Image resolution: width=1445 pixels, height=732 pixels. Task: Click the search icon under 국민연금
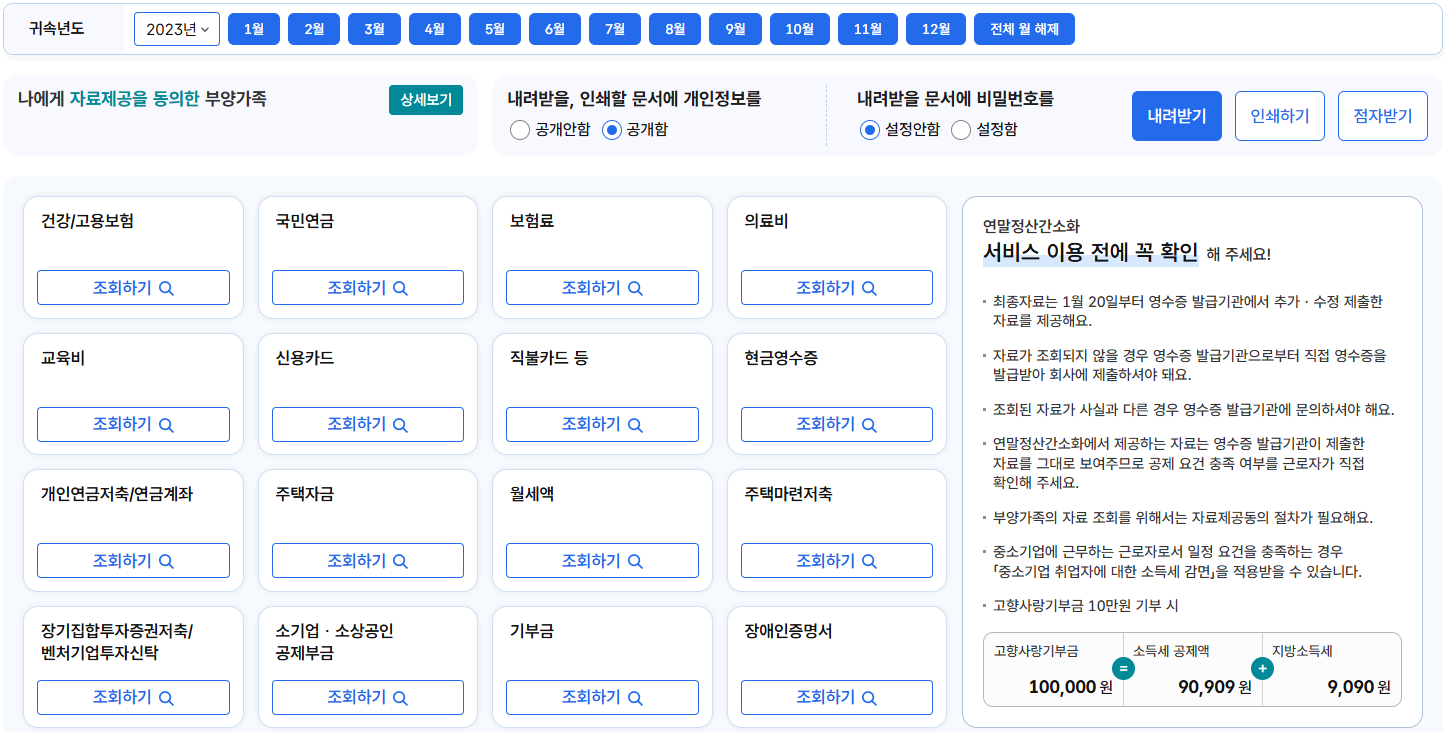coord(400,288)
